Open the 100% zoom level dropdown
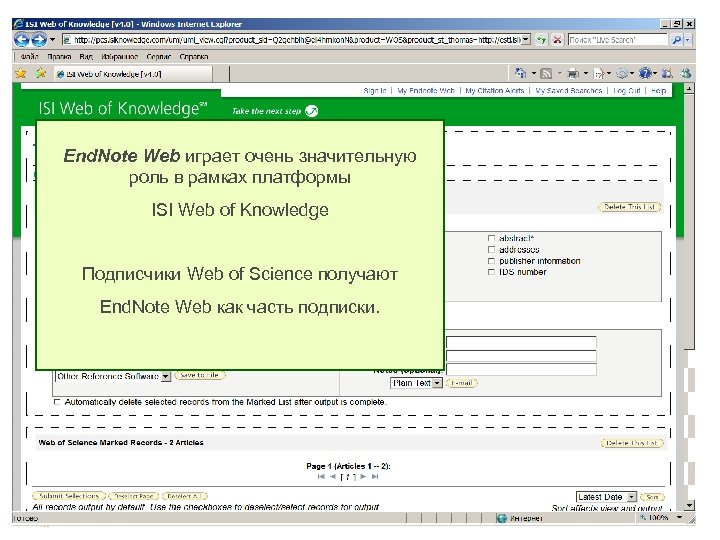This screenshot has height=540, width=720. 679,518
